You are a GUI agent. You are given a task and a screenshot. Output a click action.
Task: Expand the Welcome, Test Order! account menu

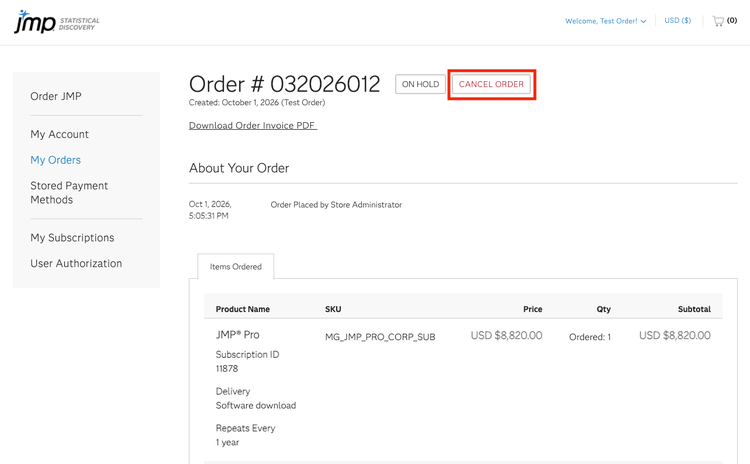pyautogui.click(x=606, y=21)
